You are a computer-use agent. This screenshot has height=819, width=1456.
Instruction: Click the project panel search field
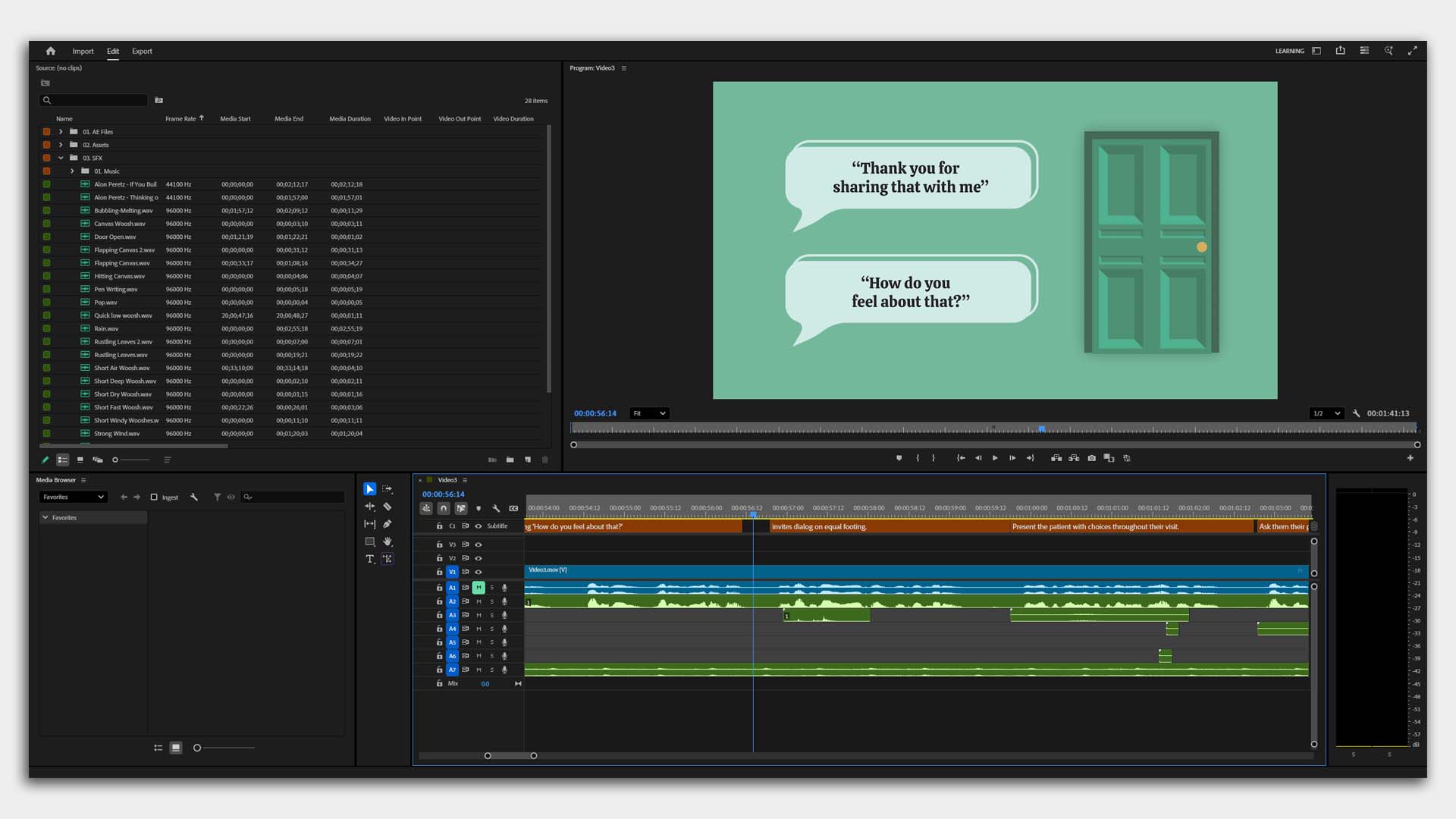tap(97, 100)
